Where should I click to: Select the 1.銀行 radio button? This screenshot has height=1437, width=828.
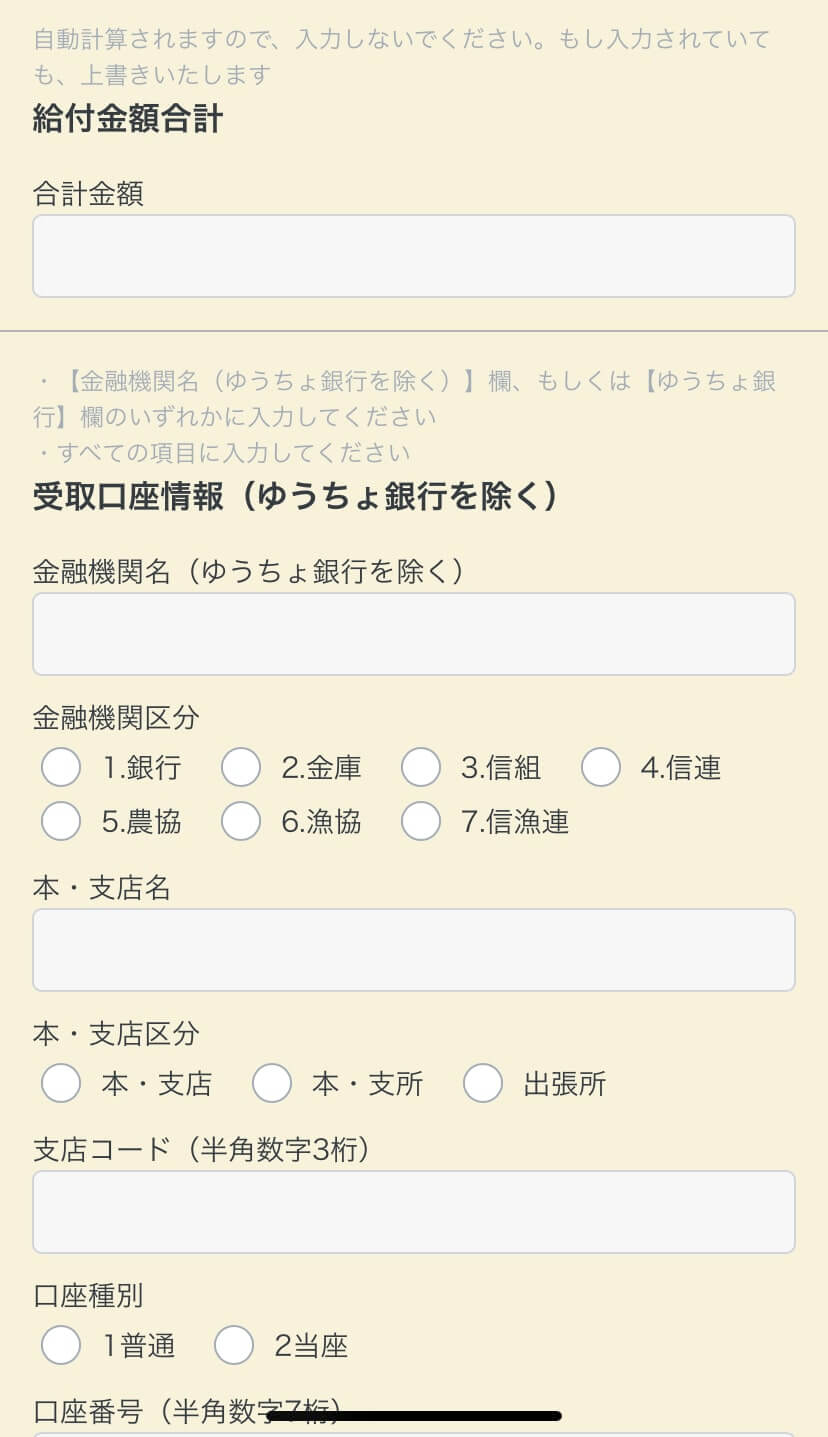tap(61, 768)
